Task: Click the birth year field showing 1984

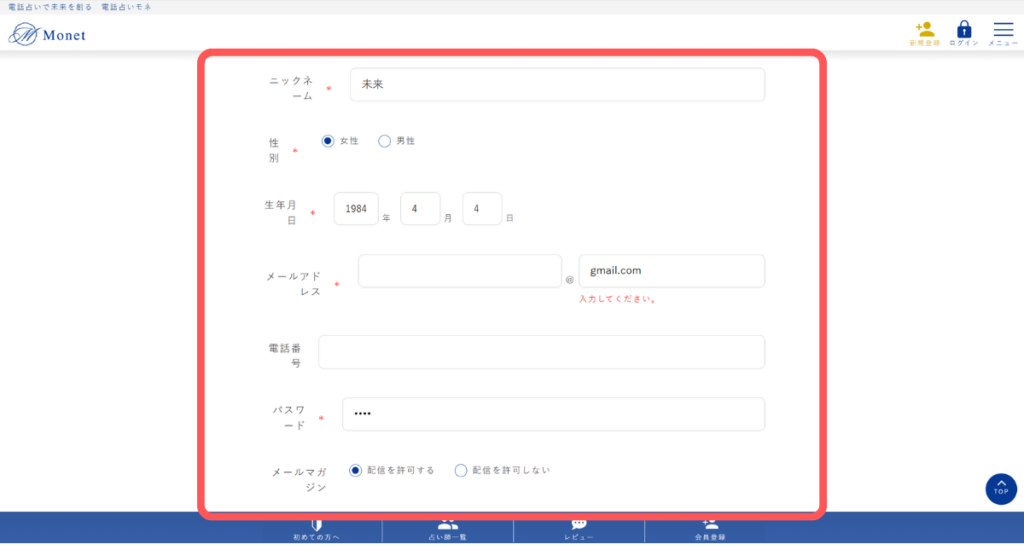Action: click(x=356, y=209)
